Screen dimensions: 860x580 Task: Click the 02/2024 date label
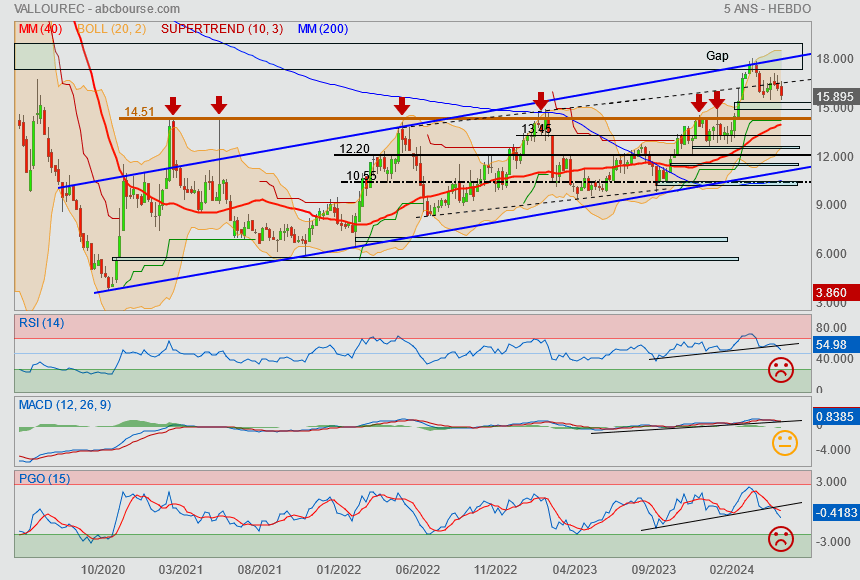(x=732, y=570)
